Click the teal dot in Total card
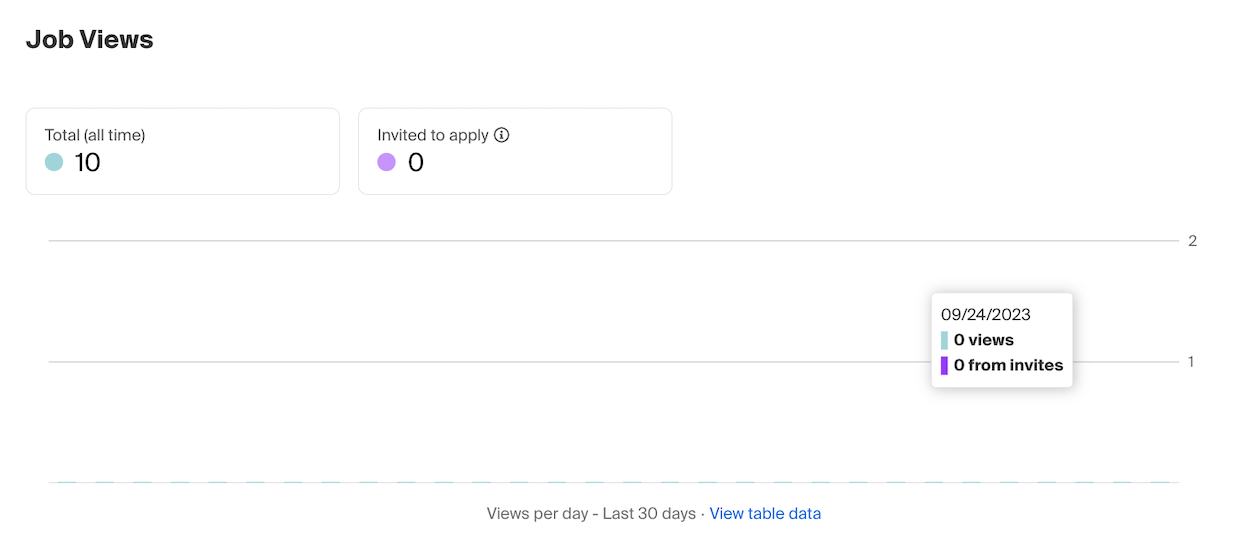 click(54, 162)
